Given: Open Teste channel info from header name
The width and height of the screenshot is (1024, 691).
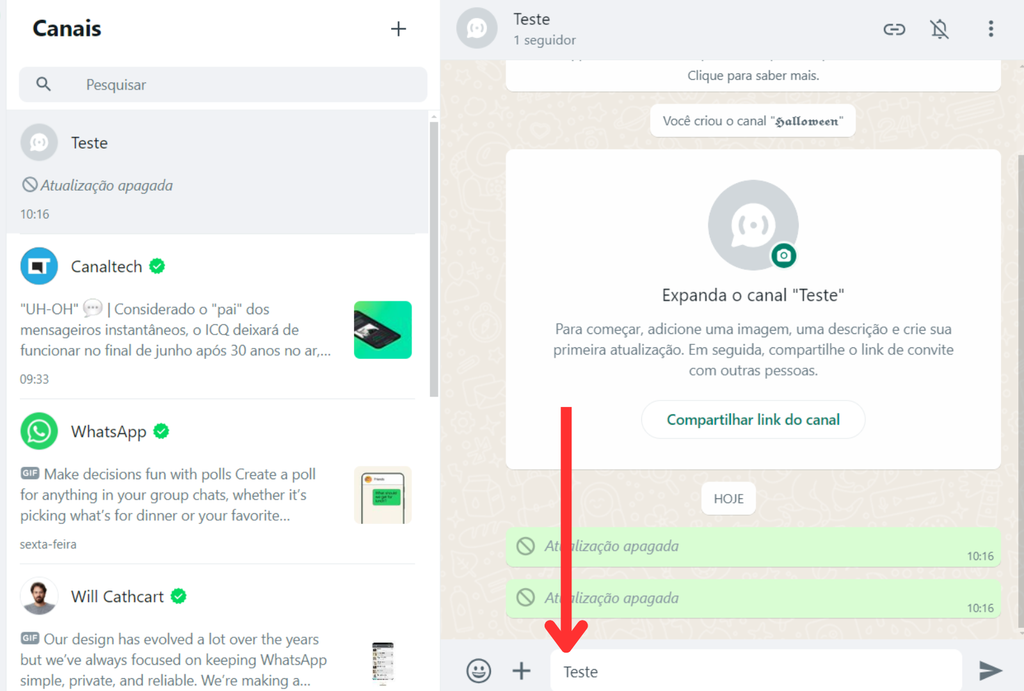Looking at the screenshot, I should pyautogui.click(x=532, y=20).
